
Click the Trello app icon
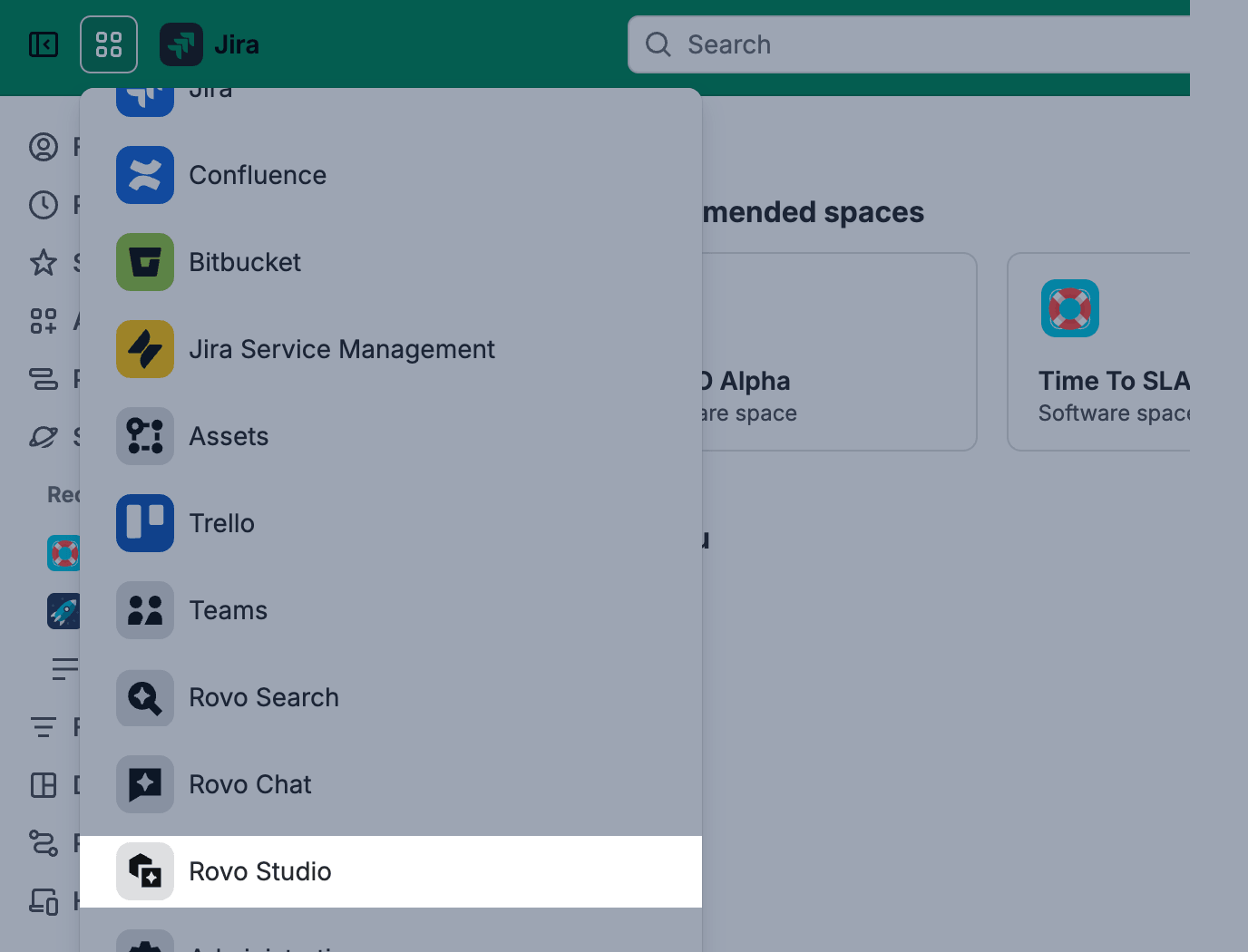[x=145, y=523]
